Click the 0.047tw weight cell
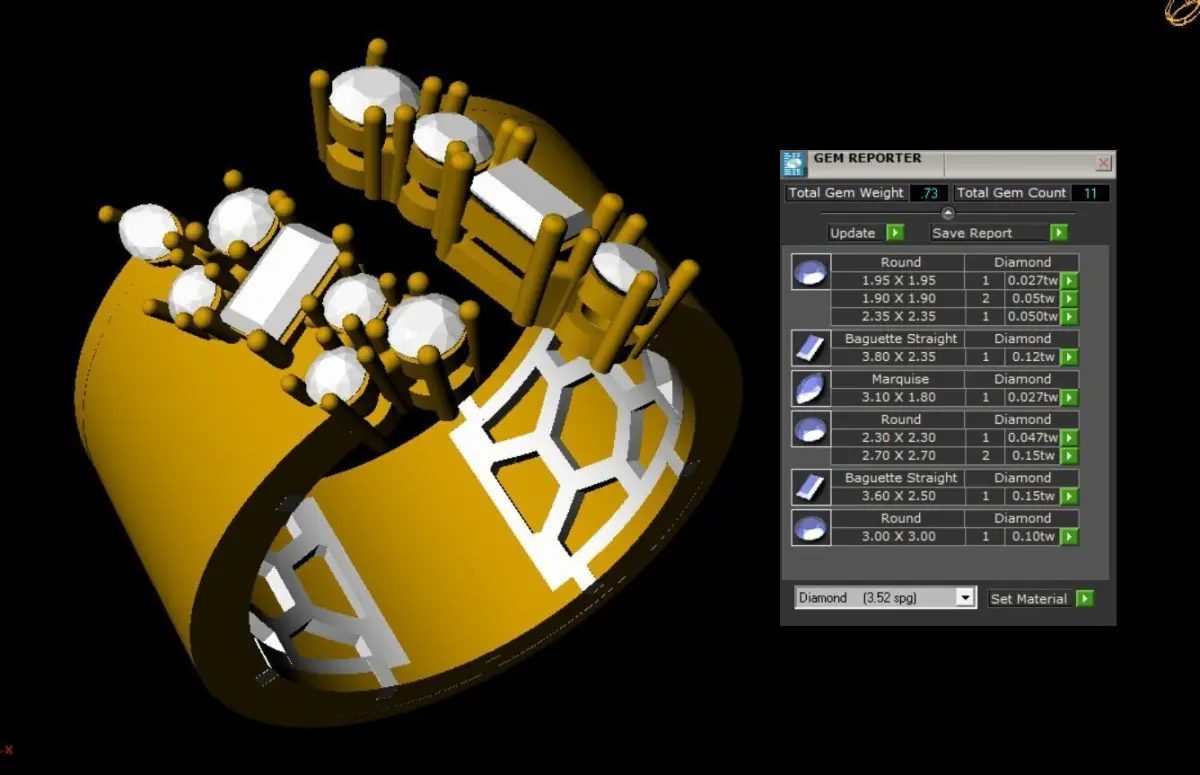The image size is (1200, 775). click(x=1032, y=438)
